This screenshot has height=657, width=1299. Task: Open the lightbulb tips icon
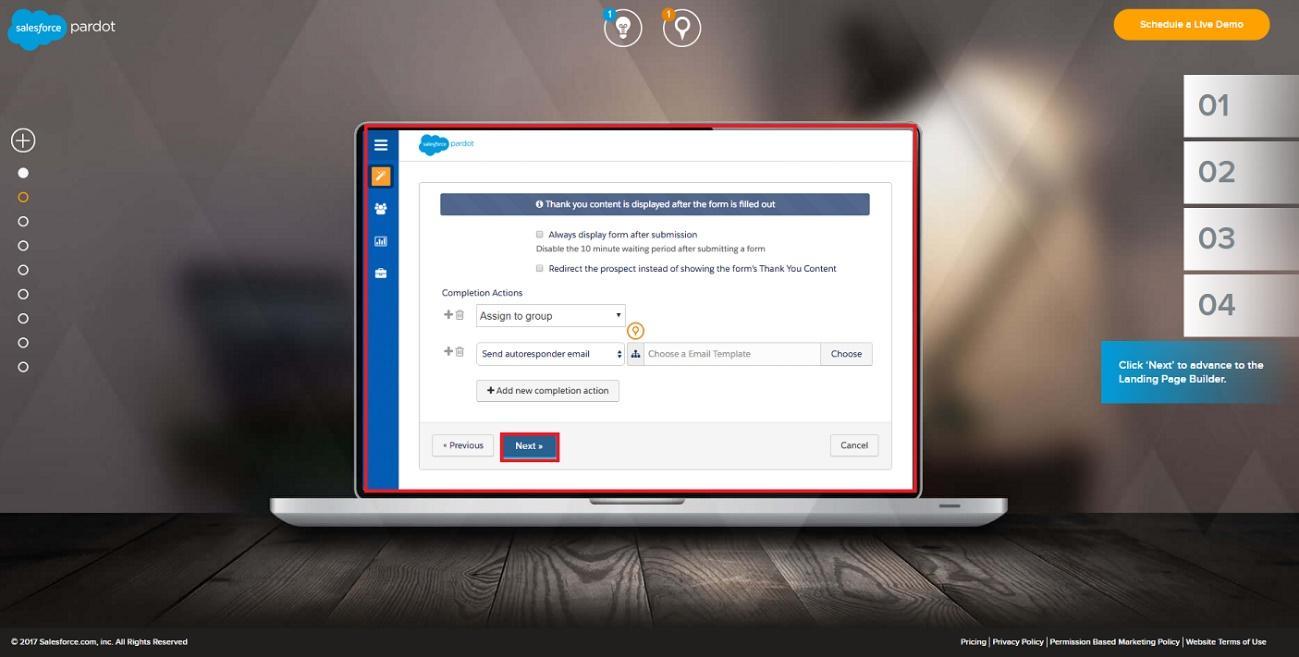point(623,28)
